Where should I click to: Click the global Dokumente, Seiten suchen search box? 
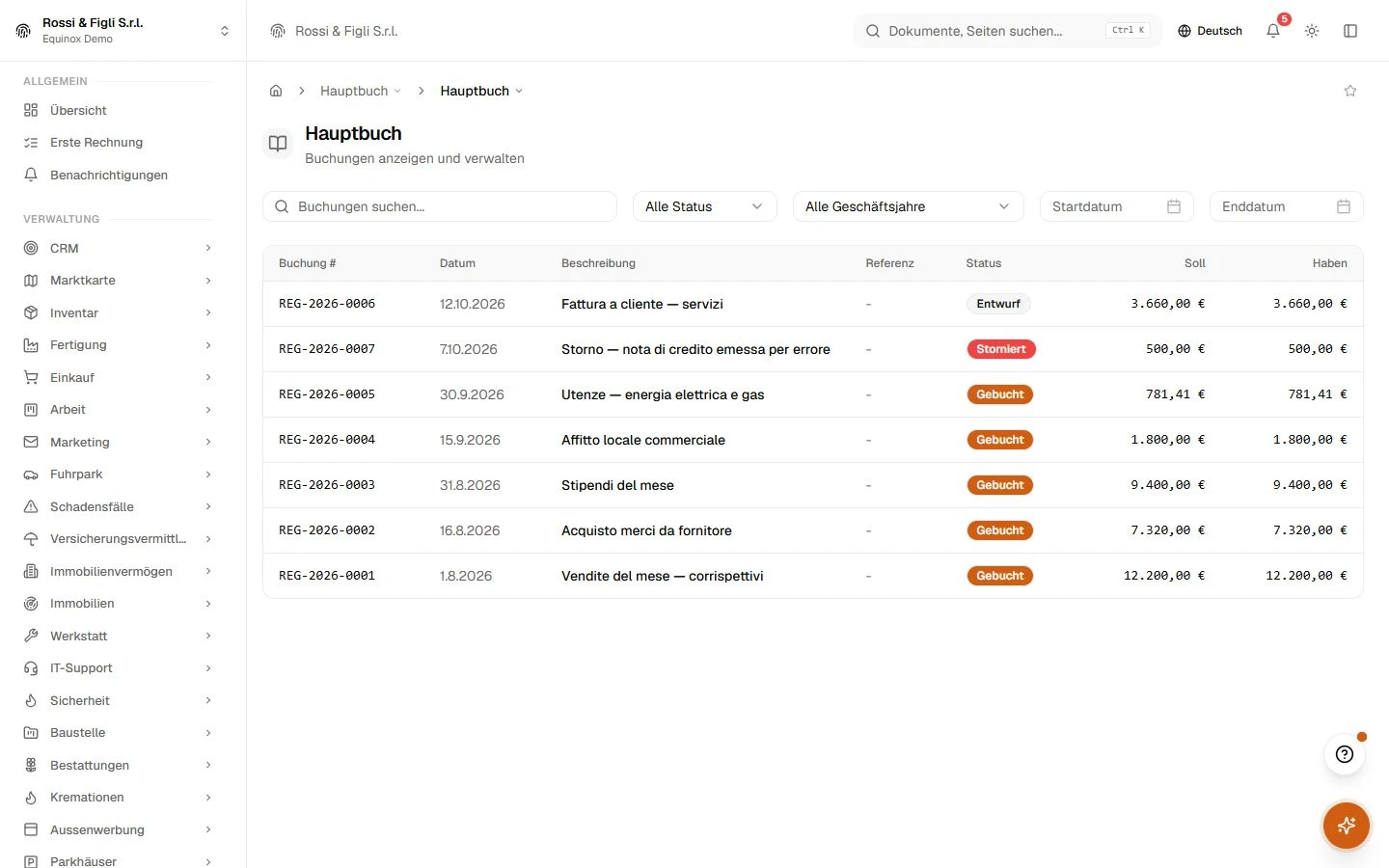1008,31
